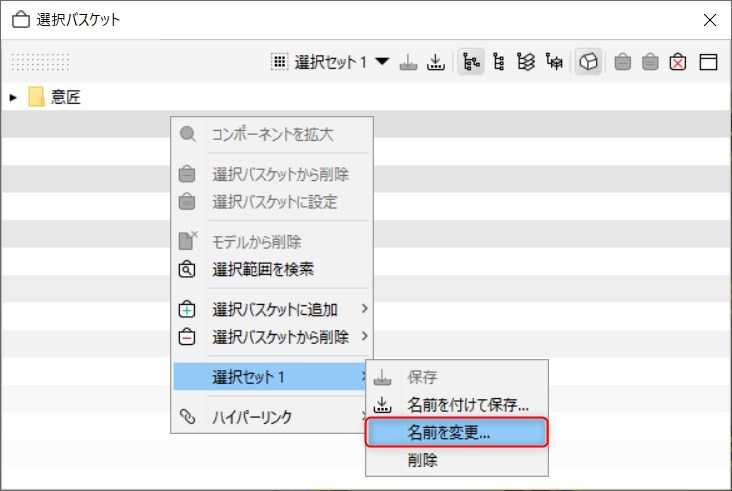The height and width of the screenshot is (491, 732).
Task: Open 選択バスケットに追加 submenu
Action: click(273, 309)
